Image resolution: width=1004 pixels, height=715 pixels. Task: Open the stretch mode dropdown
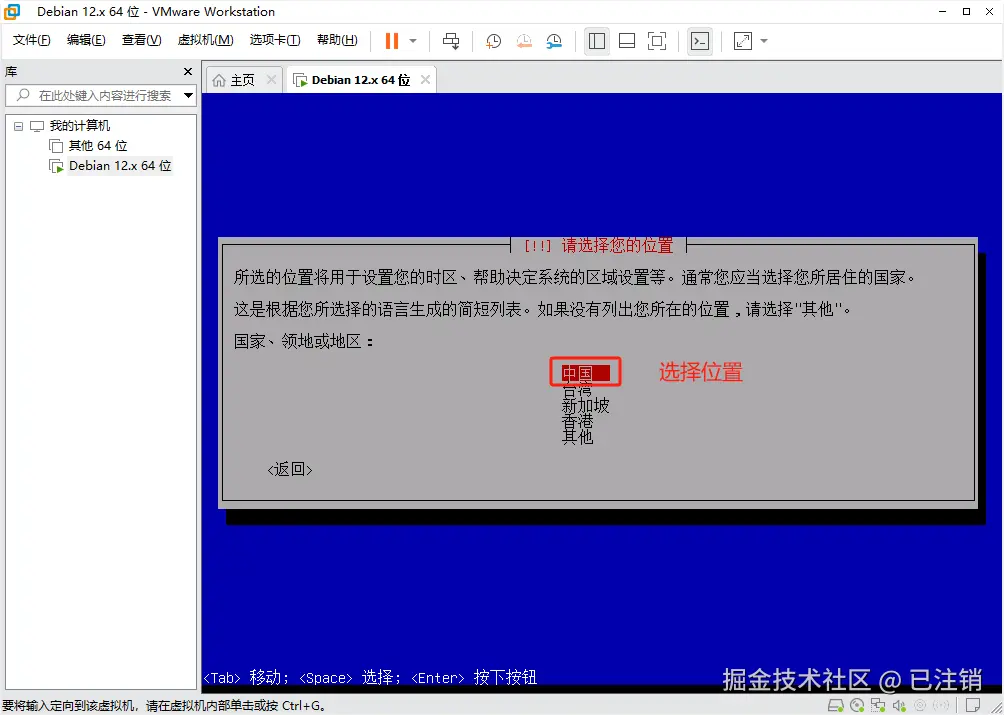762,41
